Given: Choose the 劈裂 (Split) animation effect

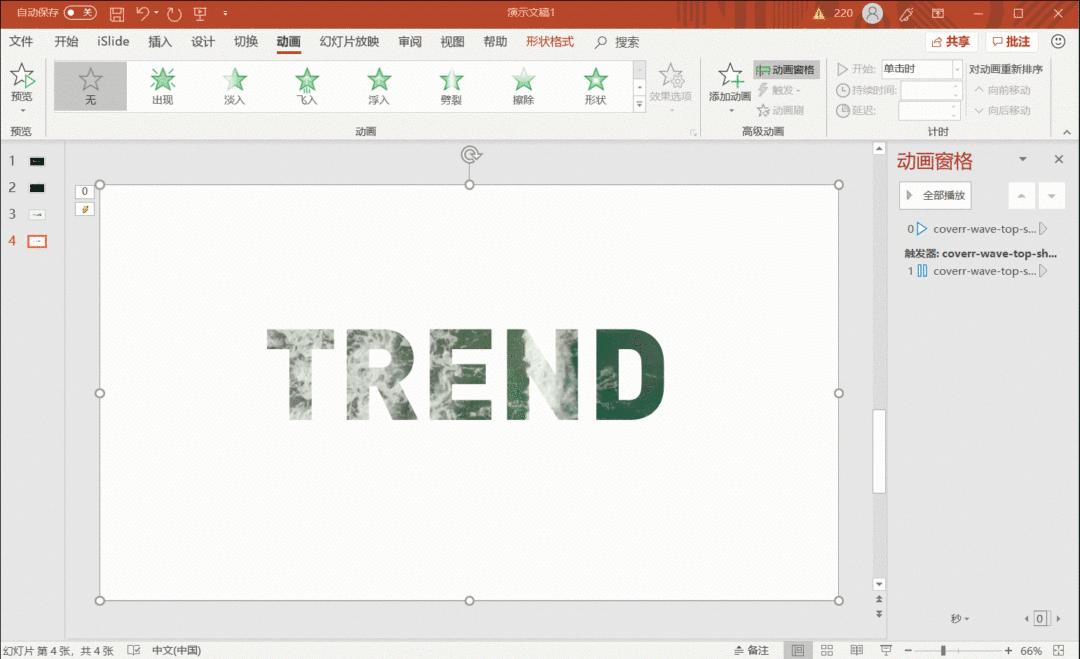Looking at the screenshot, I should pos(451,85).
